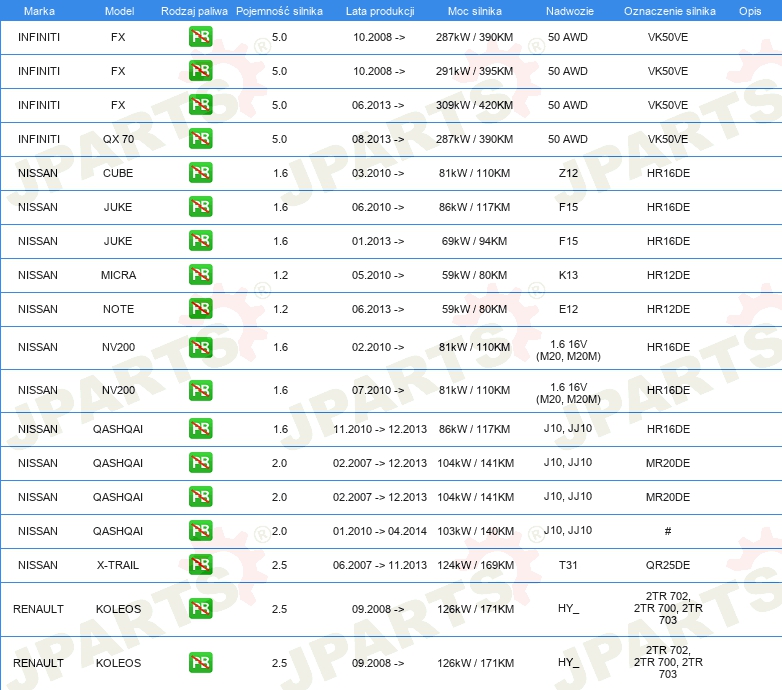Select the NOTE model cell
Image resolution: width=782 pixels, height=690 pixels.
(118, 309)
